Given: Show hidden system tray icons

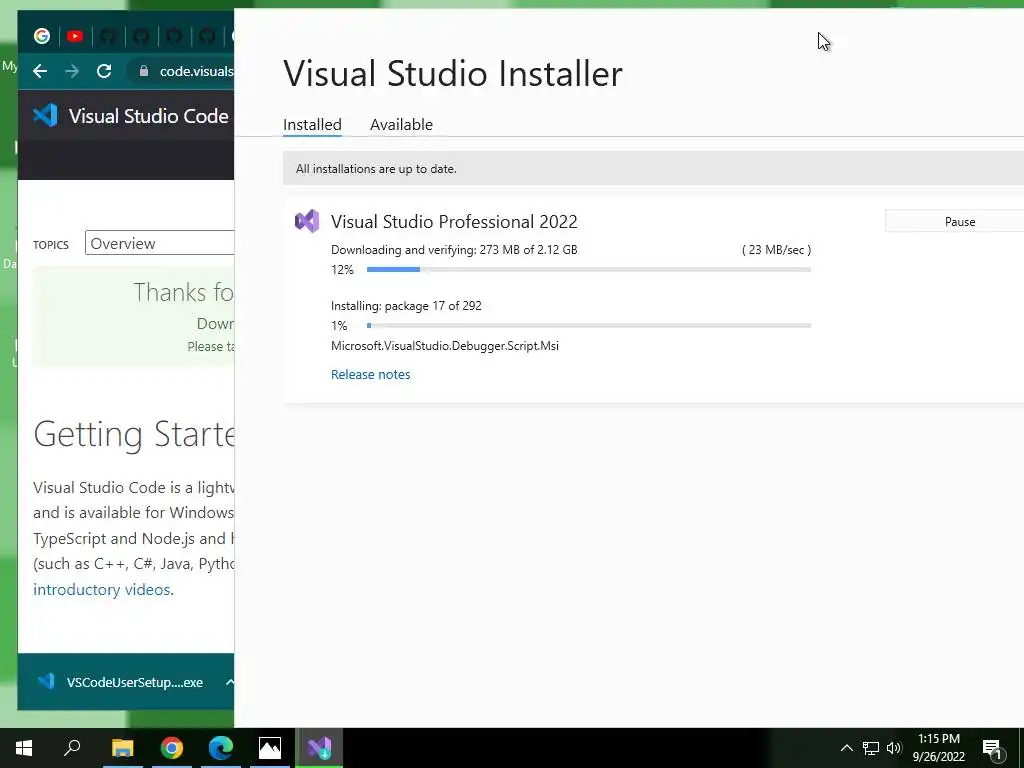Looking at the screenshot, I should pyautogui.click(x=846, y=748).
